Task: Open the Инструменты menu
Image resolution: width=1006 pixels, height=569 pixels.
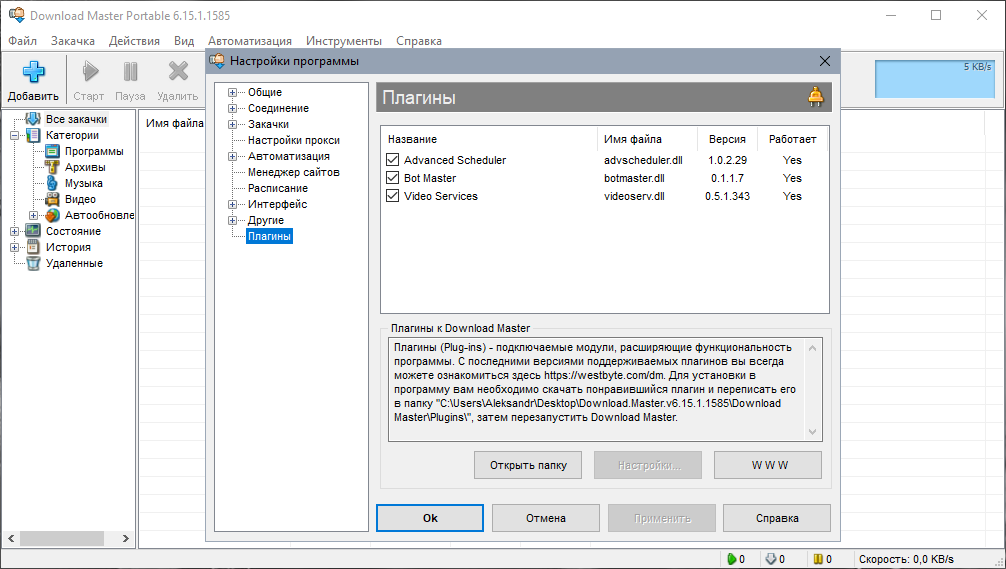Action: tap(344, 40)
